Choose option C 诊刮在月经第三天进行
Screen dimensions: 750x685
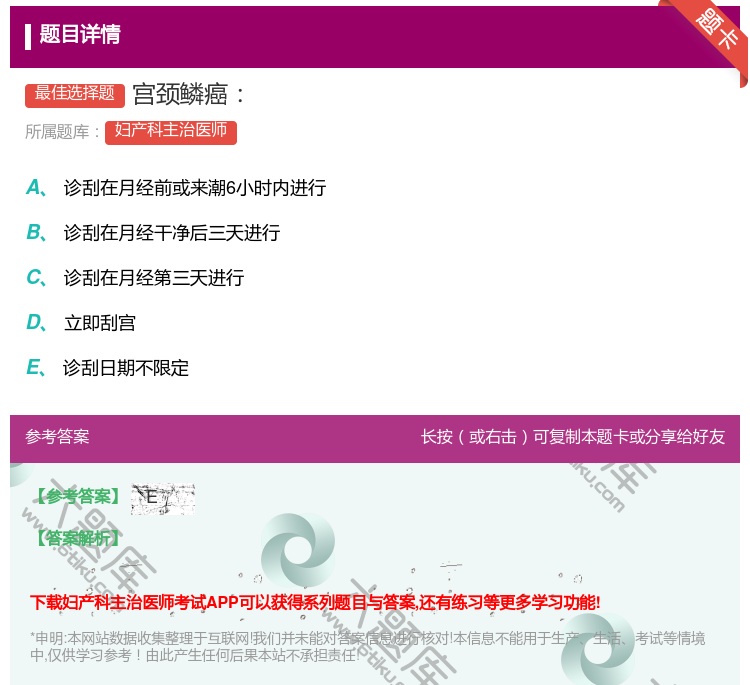pos(154,278)
